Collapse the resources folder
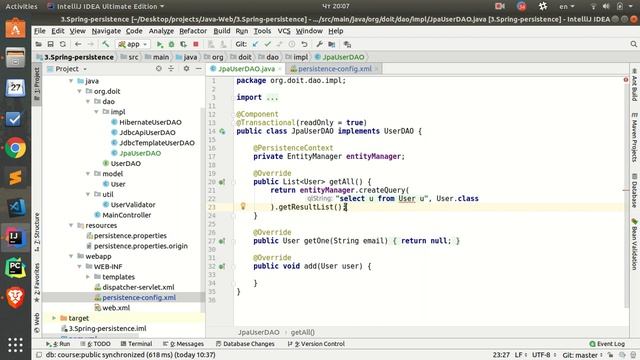Image resolution: width=640 pixels, height=360 pixels. pos(71,225)
